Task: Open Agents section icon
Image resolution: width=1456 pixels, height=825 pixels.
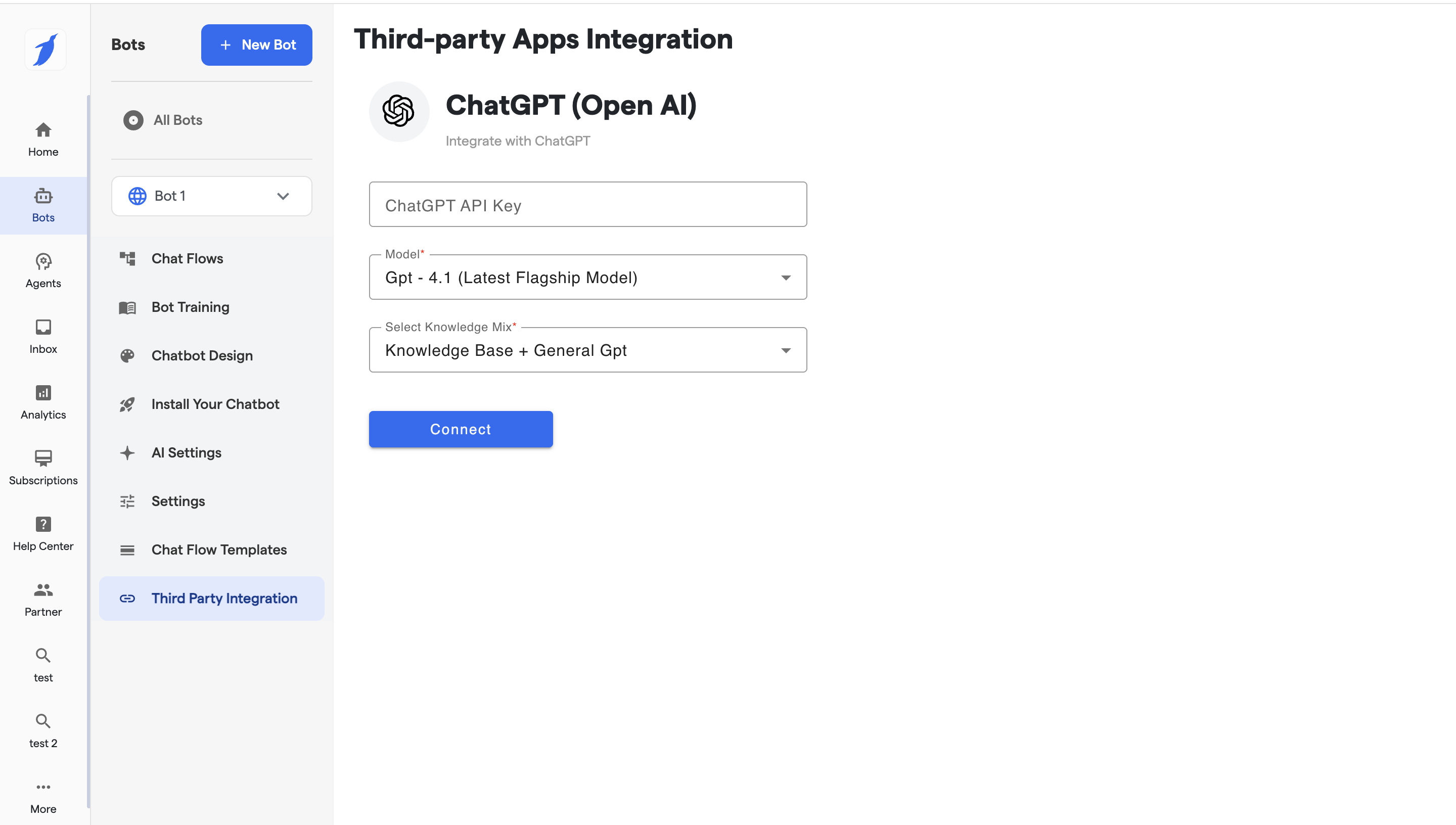Action: [43, 261]
